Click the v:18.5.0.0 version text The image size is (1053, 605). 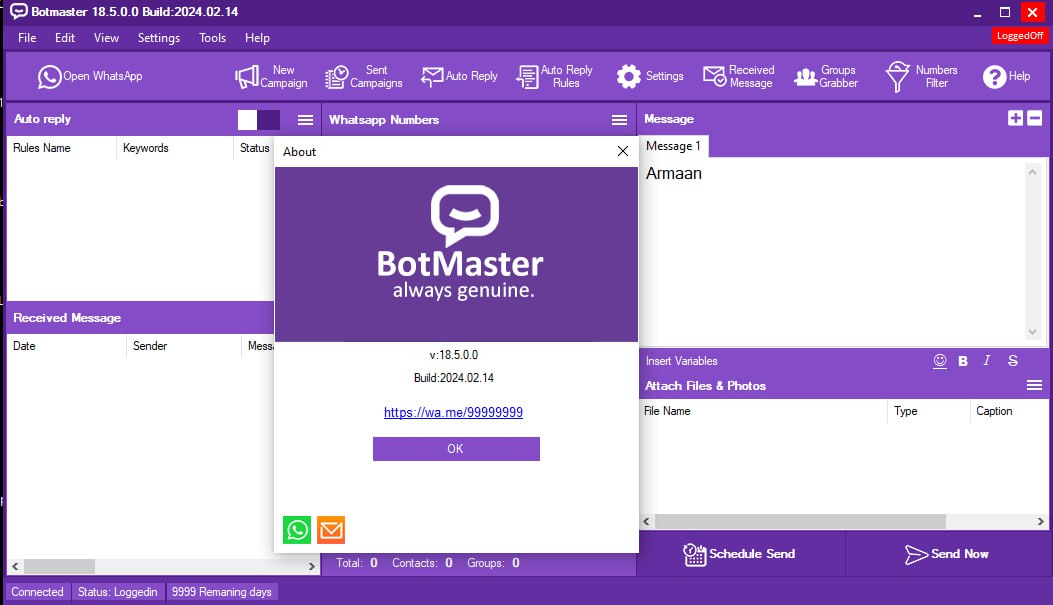pos(454,355)
